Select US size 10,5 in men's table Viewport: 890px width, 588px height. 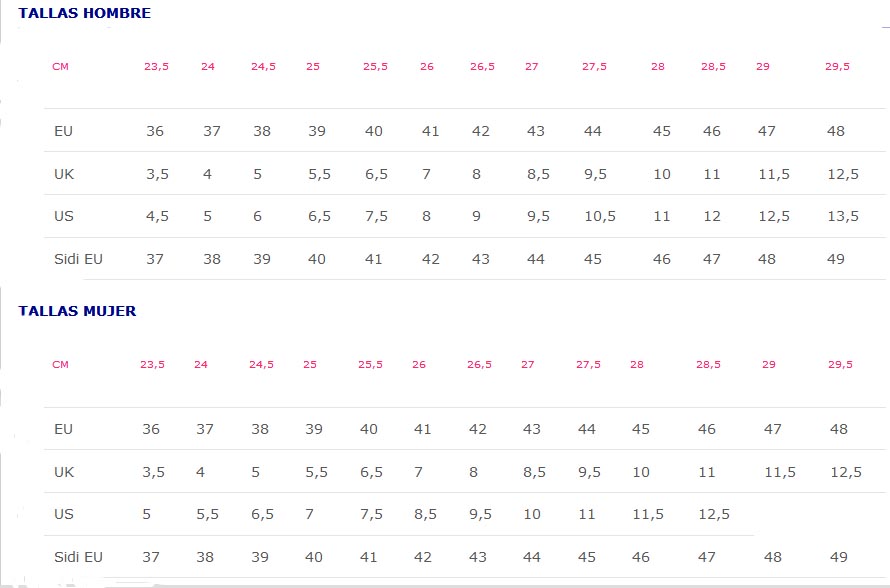(x=600, y=217)
